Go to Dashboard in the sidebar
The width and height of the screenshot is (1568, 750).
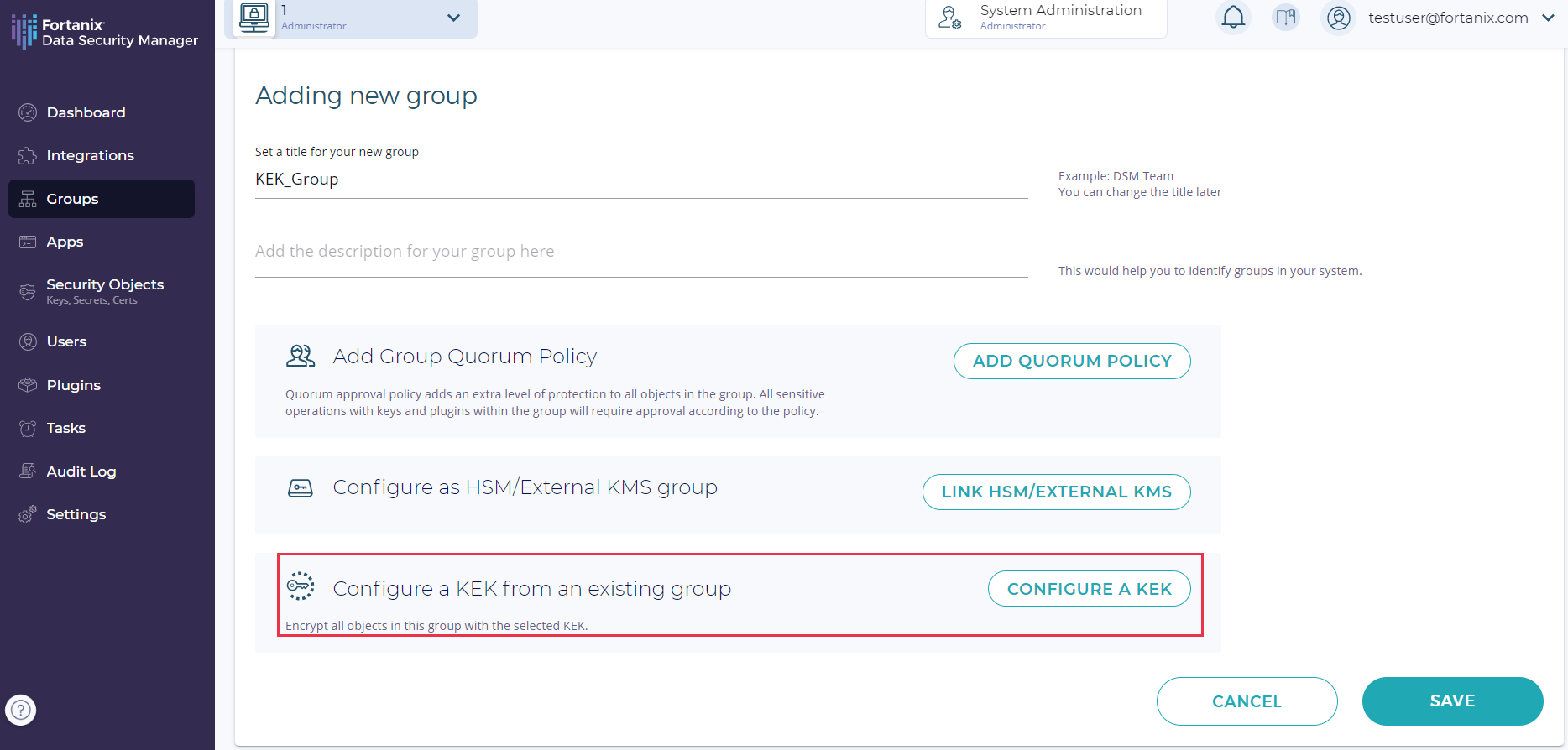pos(86,112)
